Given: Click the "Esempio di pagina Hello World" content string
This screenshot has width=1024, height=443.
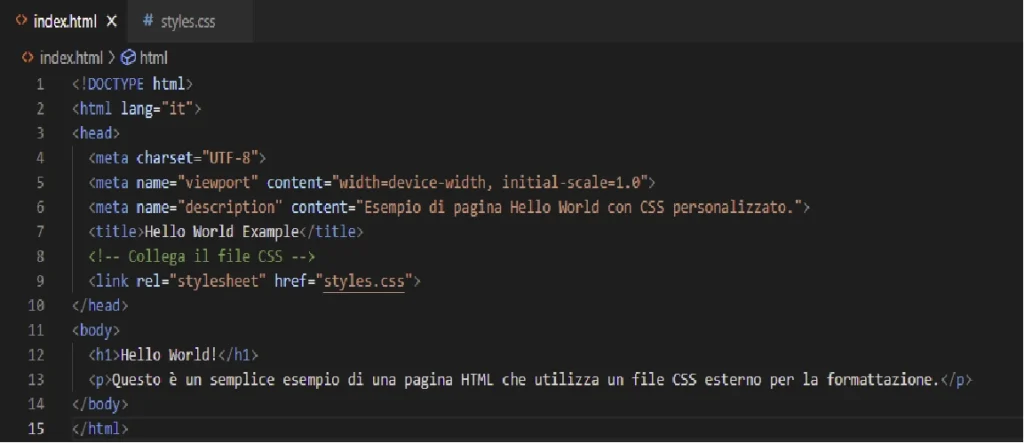Looking at the screenshot, I should (579, 208).
